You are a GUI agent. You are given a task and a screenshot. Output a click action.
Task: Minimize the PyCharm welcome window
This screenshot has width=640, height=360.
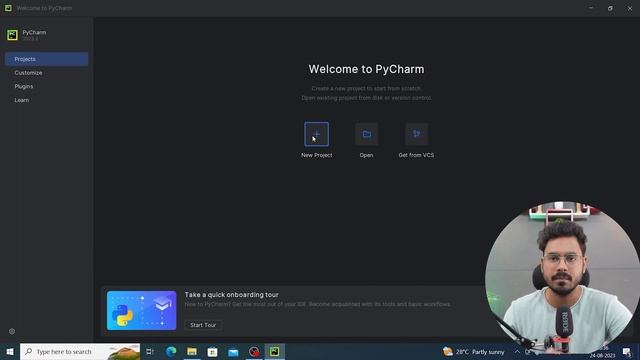(591, 8)
